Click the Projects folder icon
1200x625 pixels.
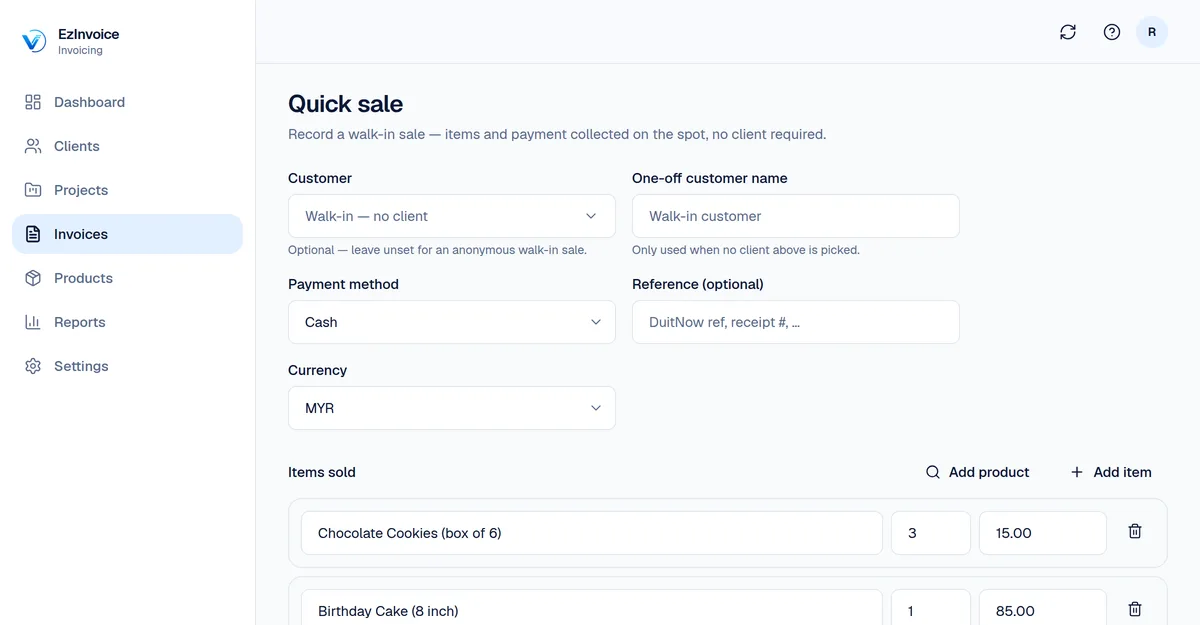[33, 190]
